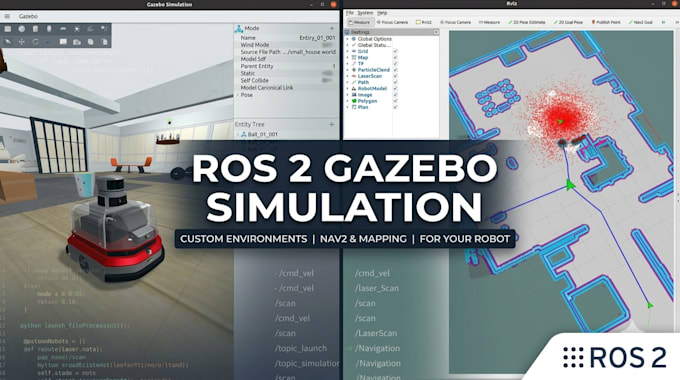Open the System menu in RViz
The height and width of the screenshot is (380, 680).
365,13
